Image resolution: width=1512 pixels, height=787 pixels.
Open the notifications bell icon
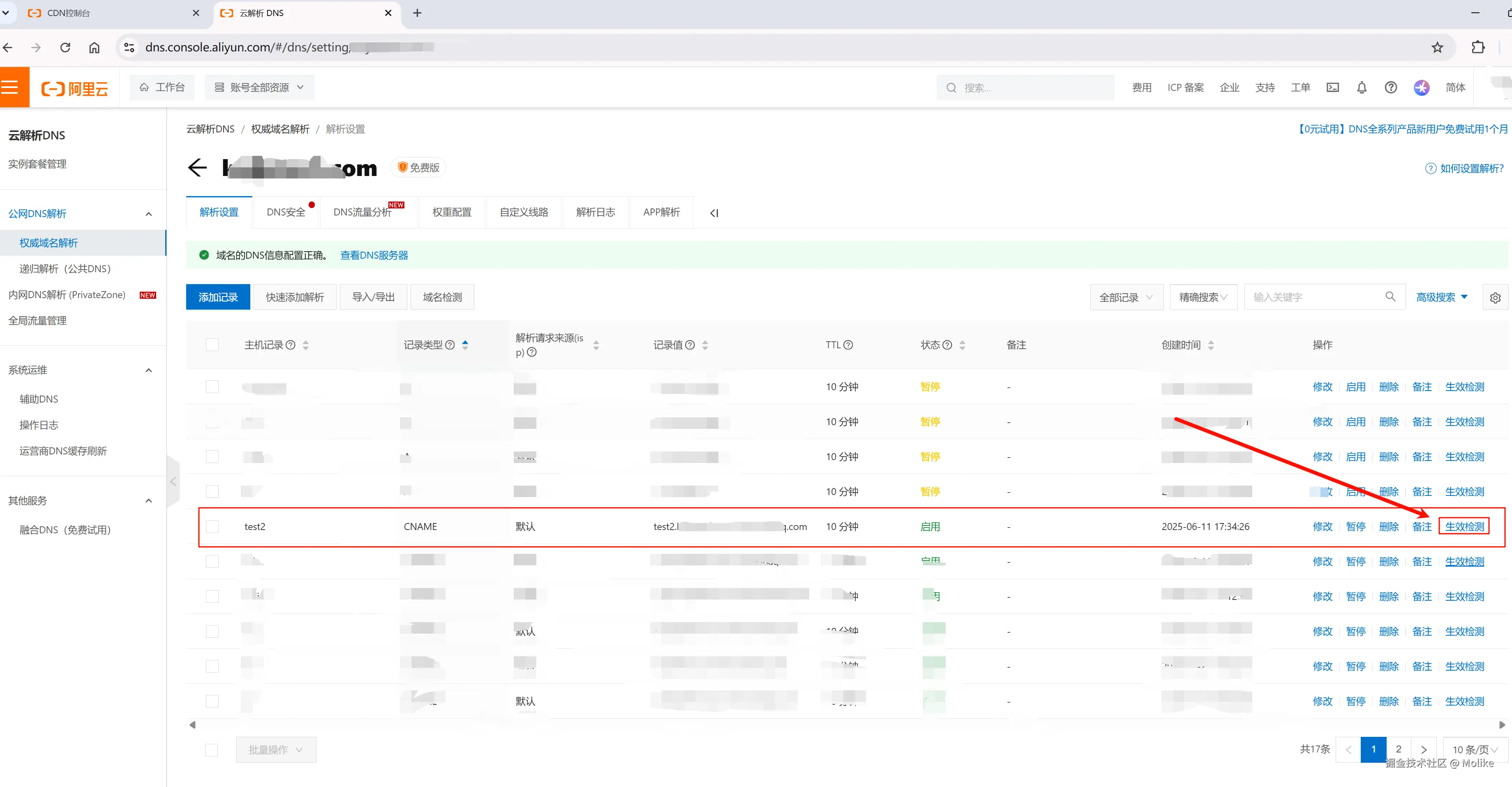(1362, 88)
